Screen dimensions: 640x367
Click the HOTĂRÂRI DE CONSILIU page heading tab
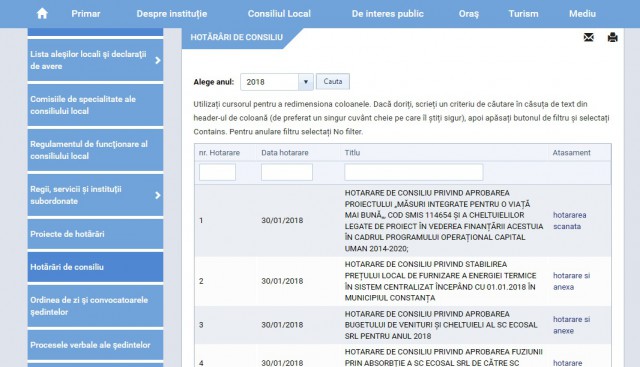click(236, 38)
